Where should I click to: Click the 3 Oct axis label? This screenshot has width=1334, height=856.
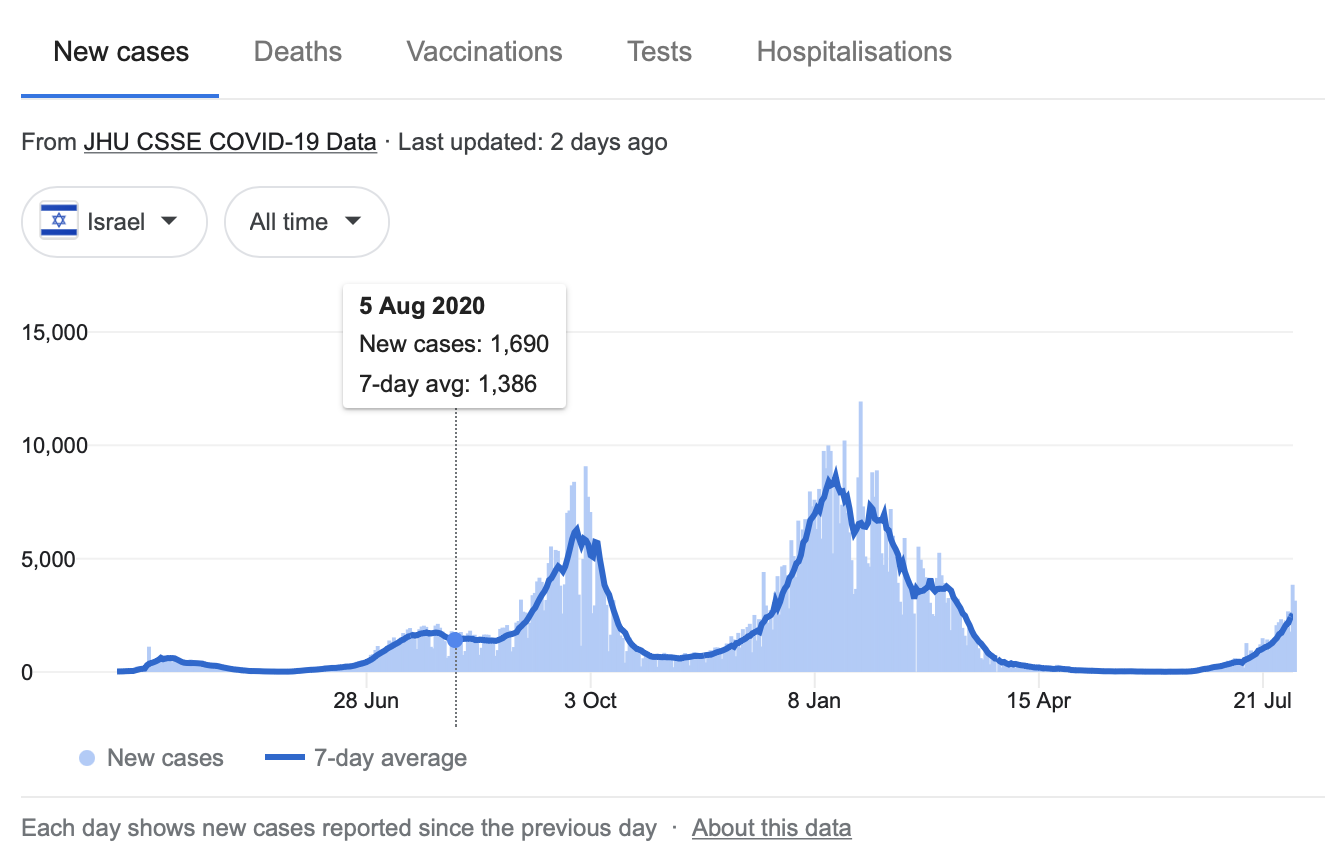(x=590, y=701)
